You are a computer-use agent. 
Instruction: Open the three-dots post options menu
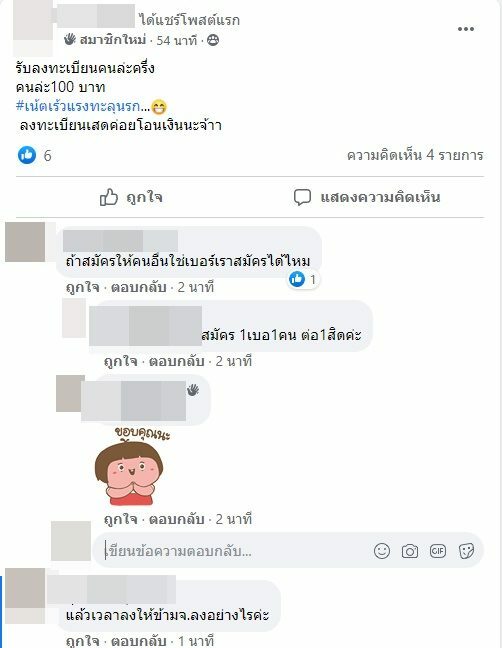coord(466,29)
